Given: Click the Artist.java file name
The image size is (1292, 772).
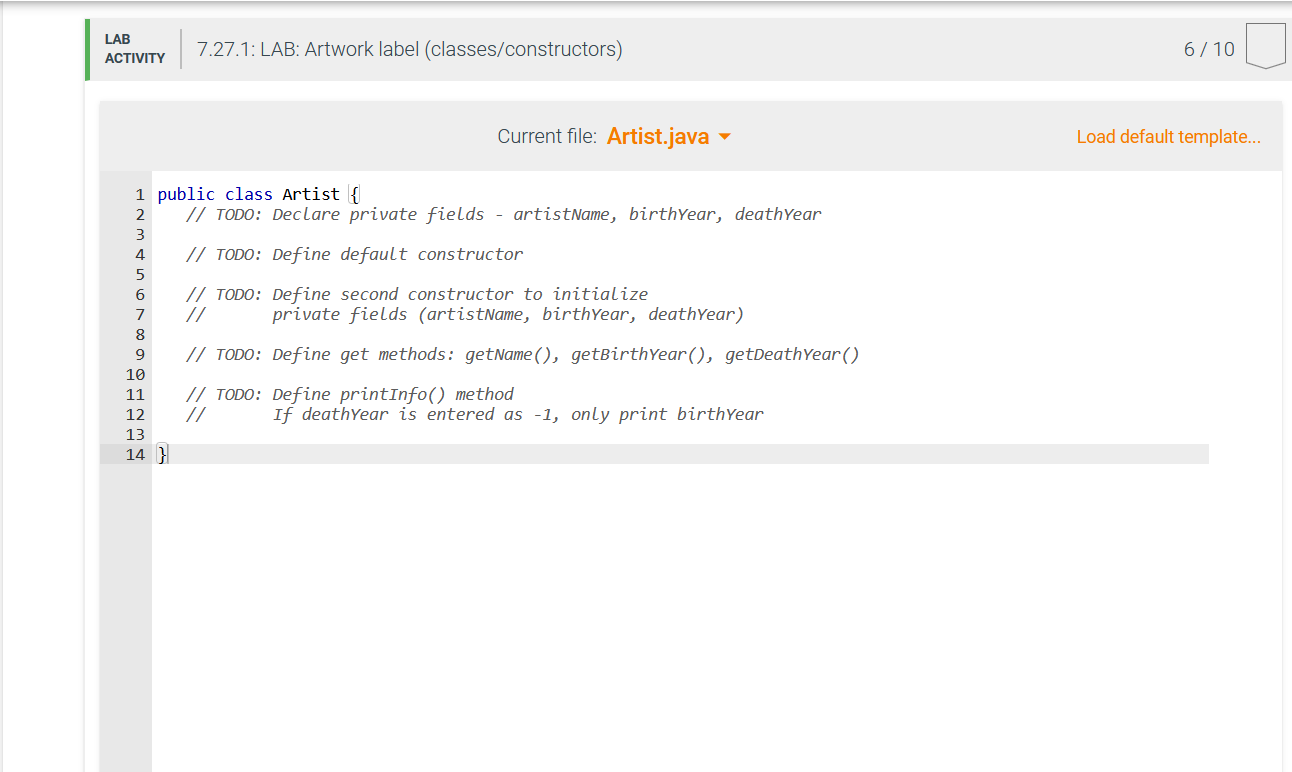Looking at the screenshot, I should click(x=657, y=136).
